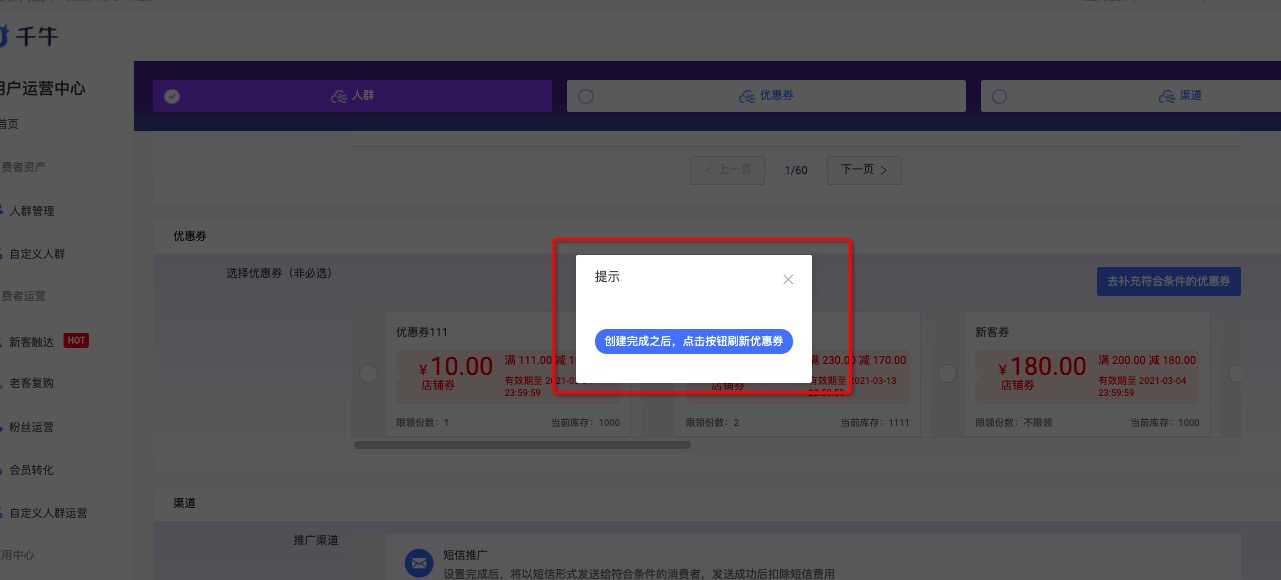Go to previous page with 上一页
Viewport: 1281px width, 580px height.
[x=727, y=170]
